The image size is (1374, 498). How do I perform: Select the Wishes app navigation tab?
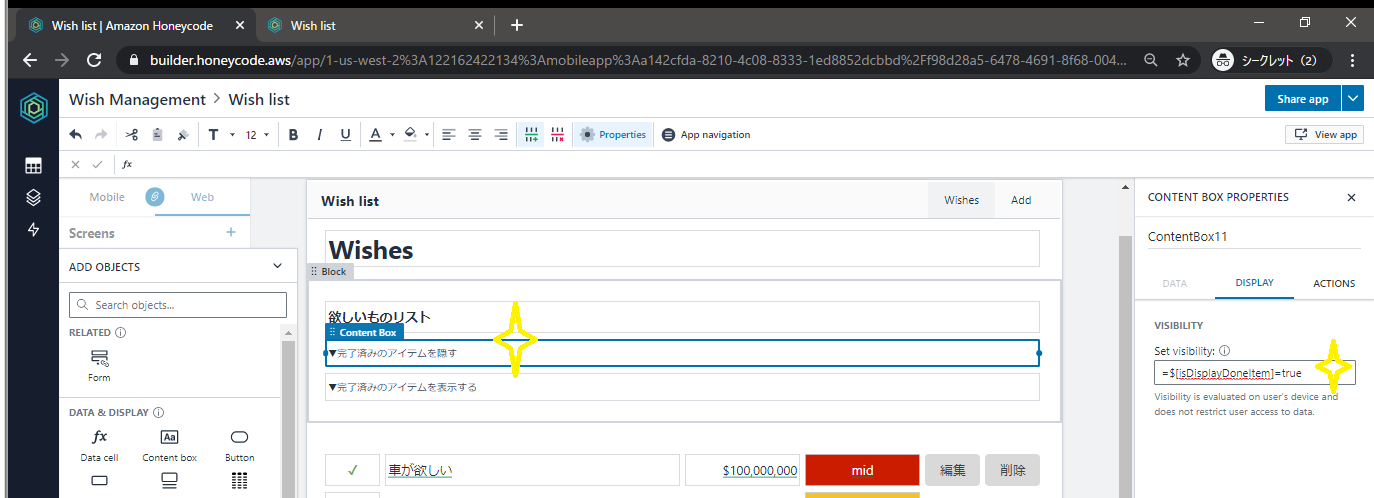962,200
